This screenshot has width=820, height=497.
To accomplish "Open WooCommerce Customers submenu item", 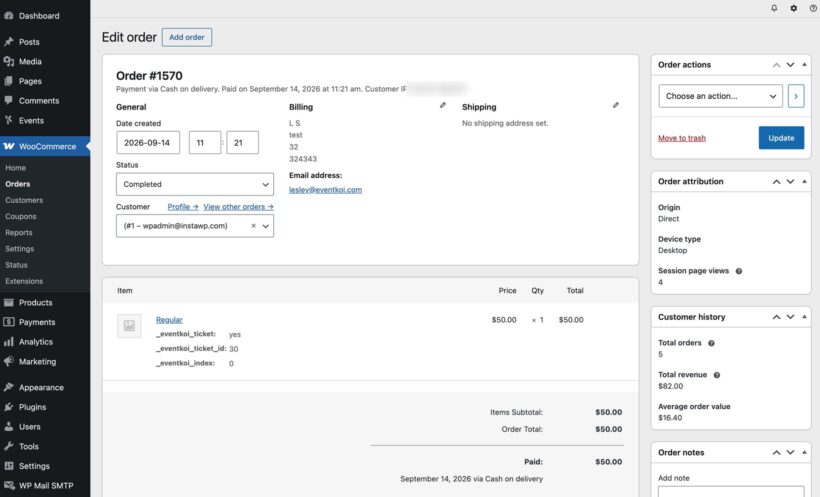I will [24, 200].
